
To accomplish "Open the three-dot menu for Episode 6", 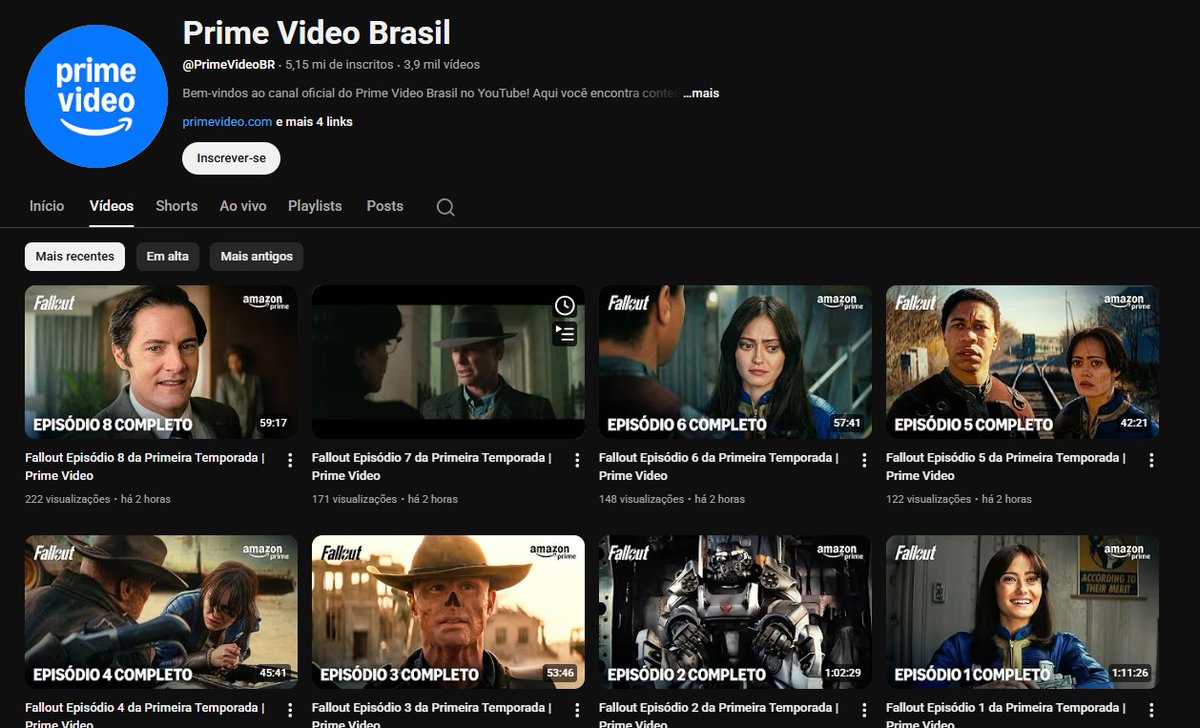I will (864, 459).
